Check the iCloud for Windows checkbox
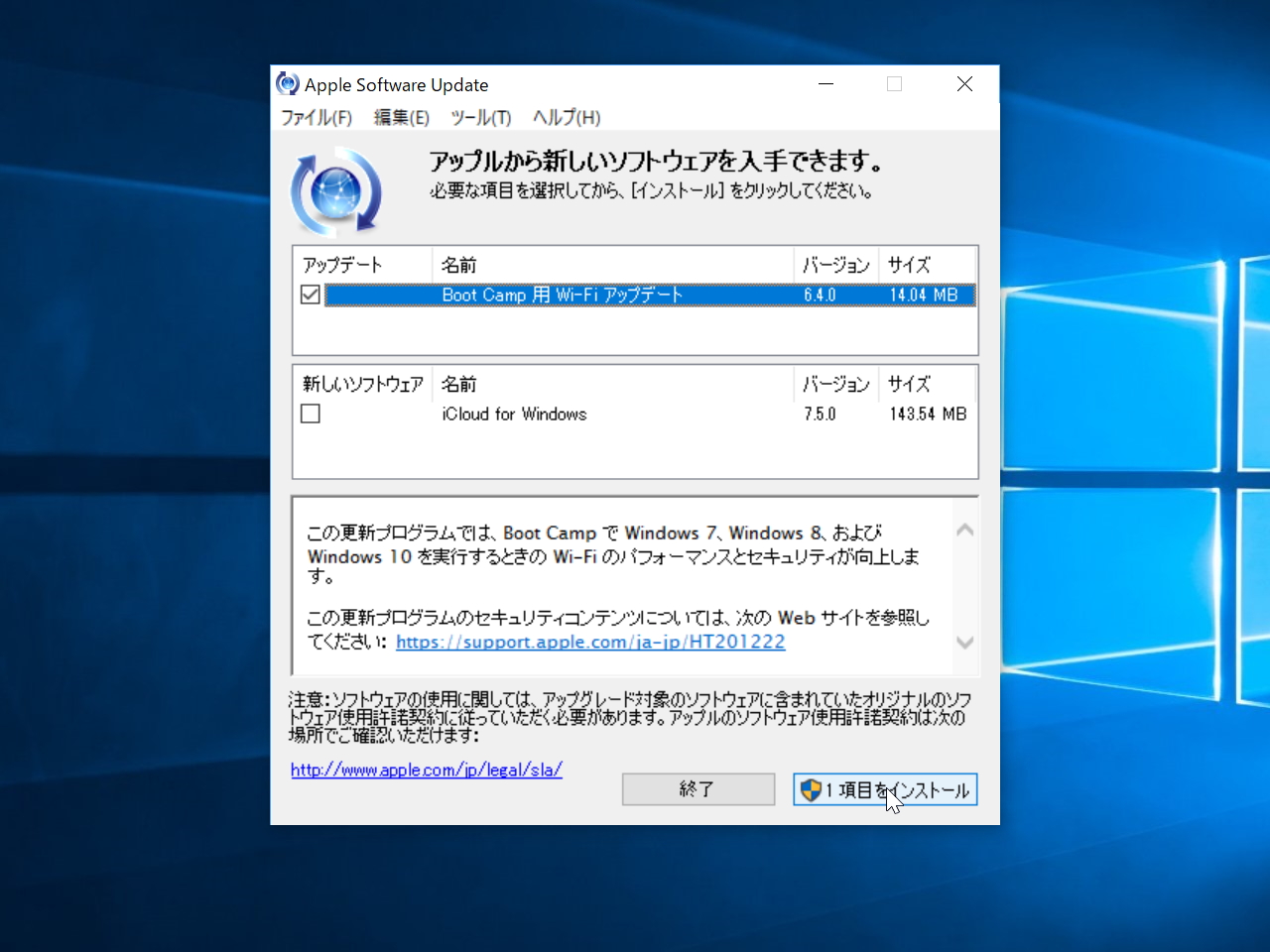1270x952 pixels. (x=311, y=414)
